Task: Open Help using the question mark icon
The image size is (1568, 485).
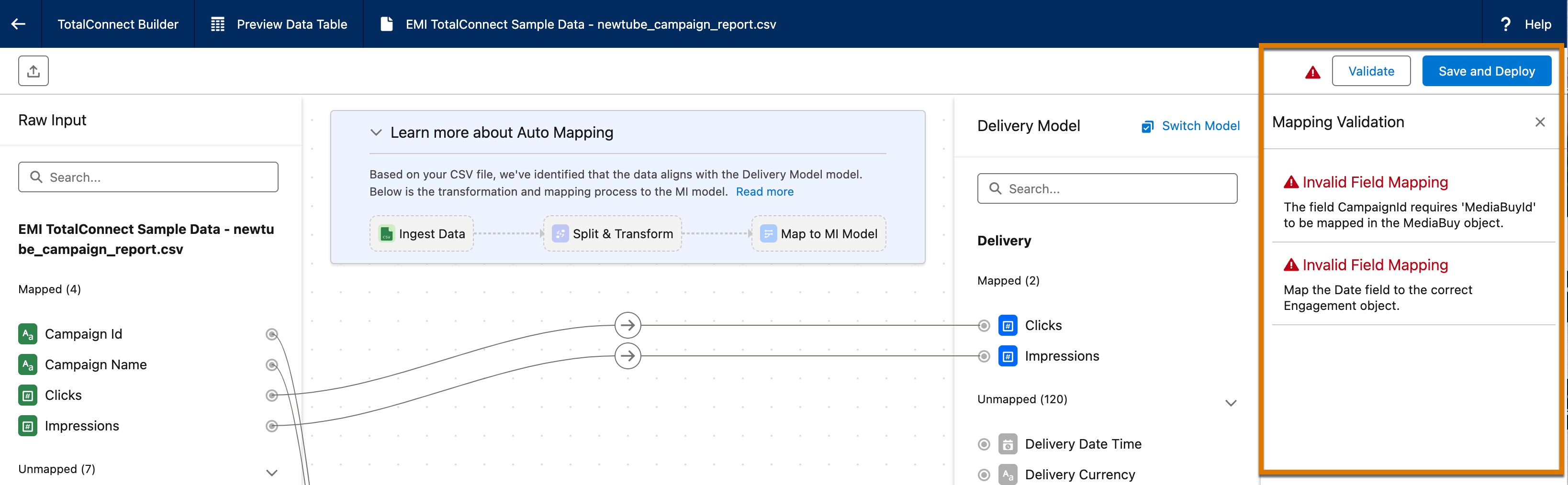Action: pyautogui.click(x=1506, y=24)
